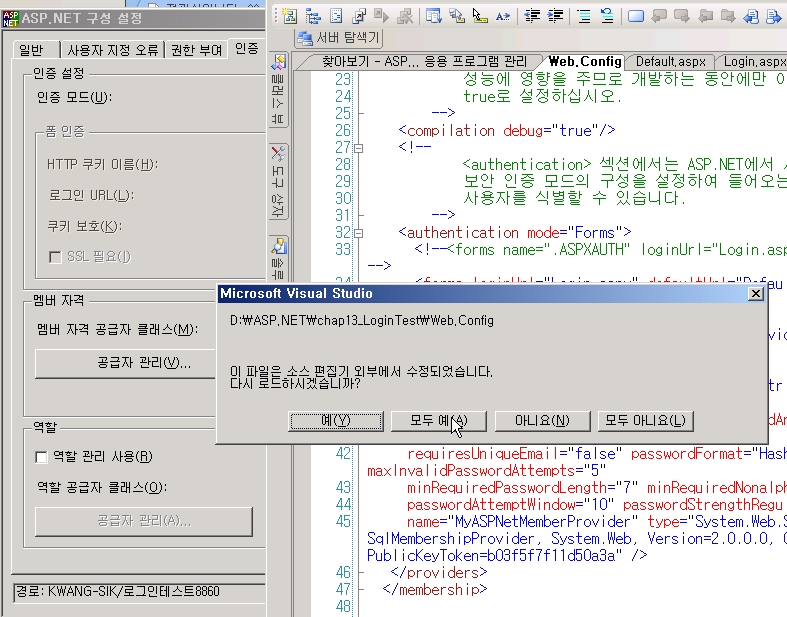Click the </providers> closing tag line

coord(439,572)
